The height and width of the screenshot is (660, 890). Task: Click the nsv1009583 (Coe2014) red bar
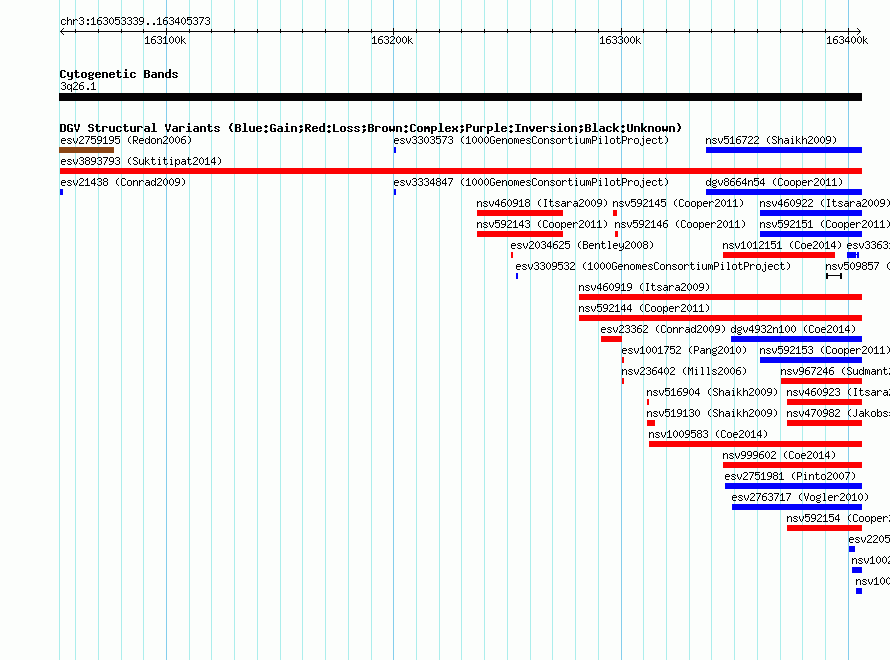tap(755, 444)
